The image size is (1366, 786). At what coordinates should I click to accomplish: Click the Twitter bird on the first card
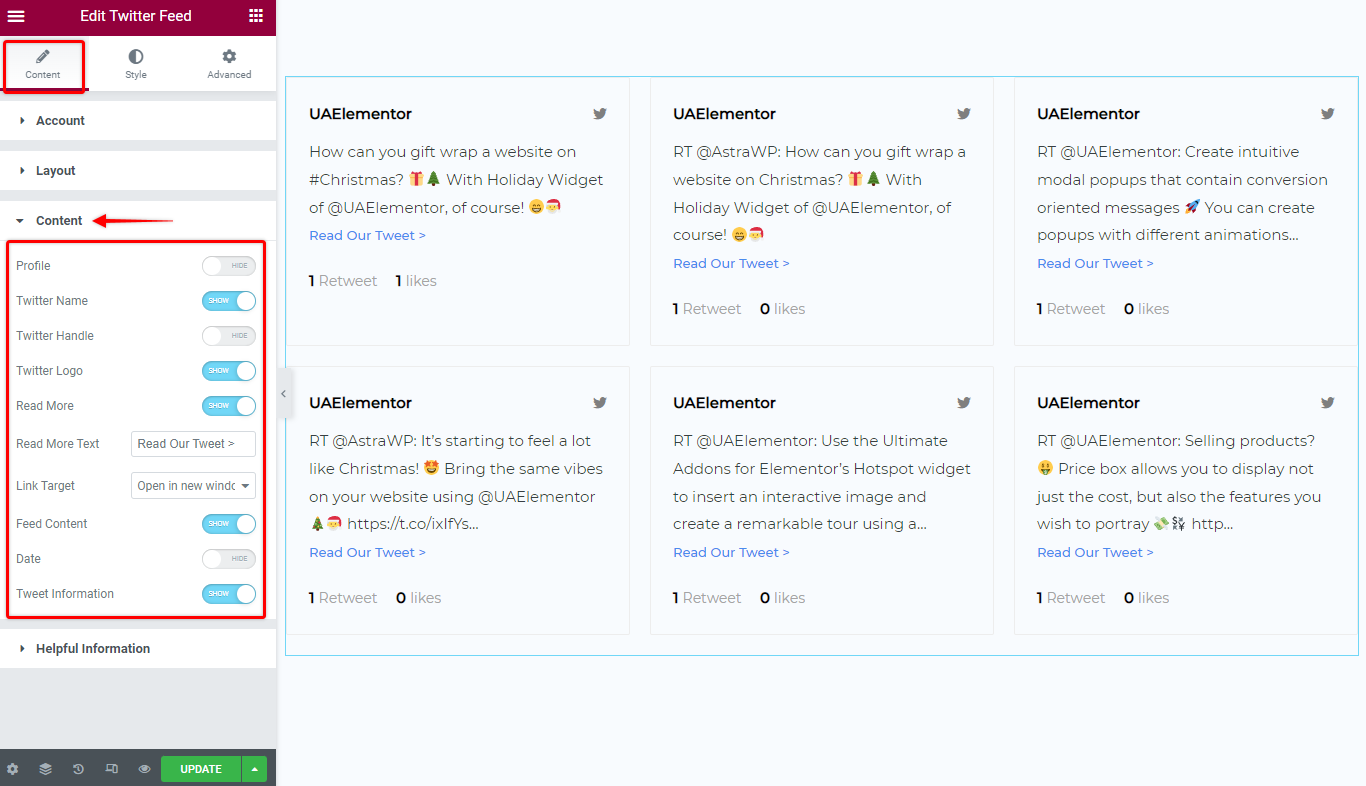point(600,114)
